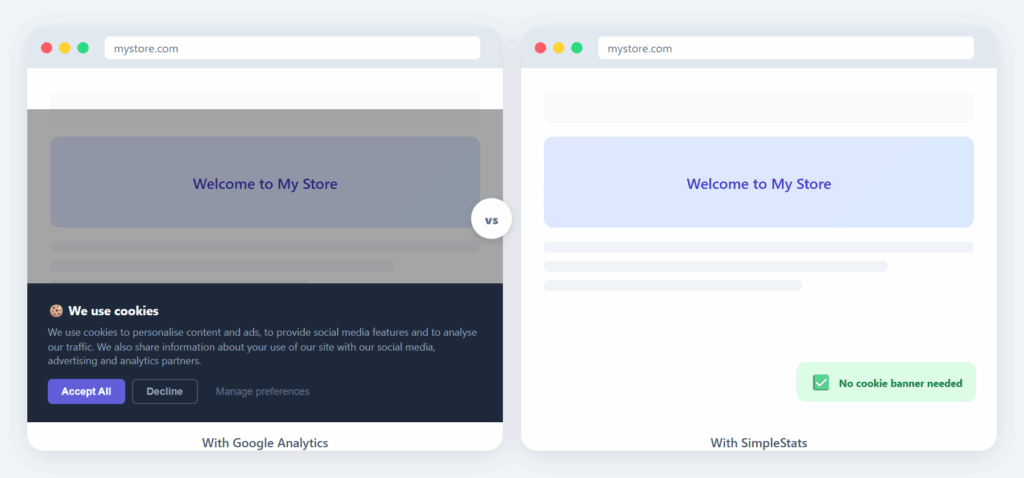The height and width of the screenshot is (478, 1024).
Task: Click the 'No cookie banner needed' text
Action: pos(901,383)
